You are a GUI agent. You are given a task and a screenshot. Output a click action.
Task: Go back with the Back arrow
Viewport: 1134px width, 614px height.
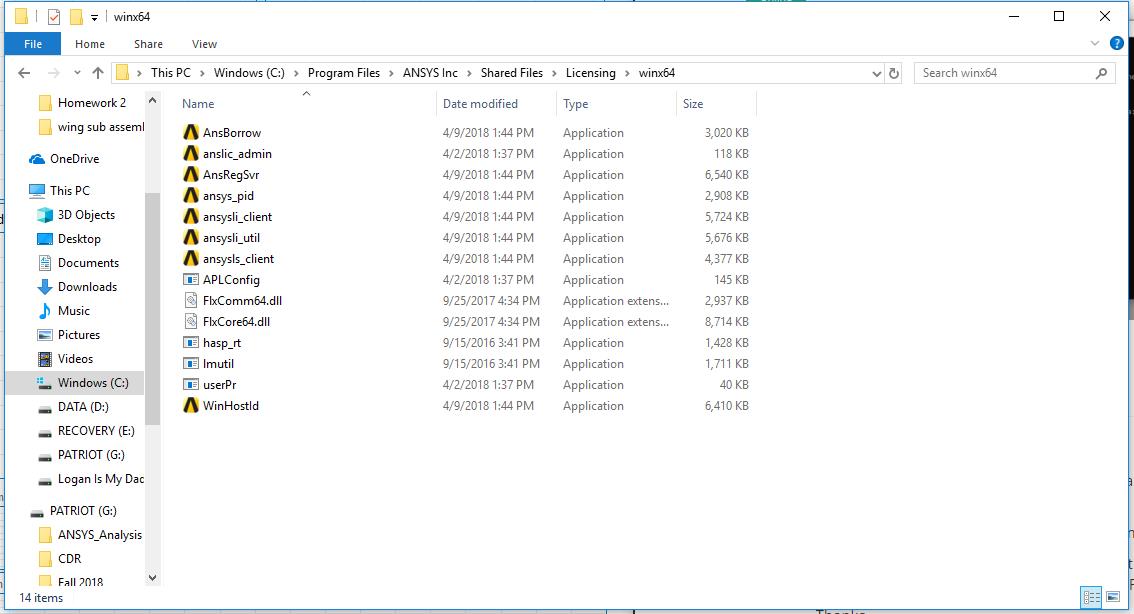24,73
